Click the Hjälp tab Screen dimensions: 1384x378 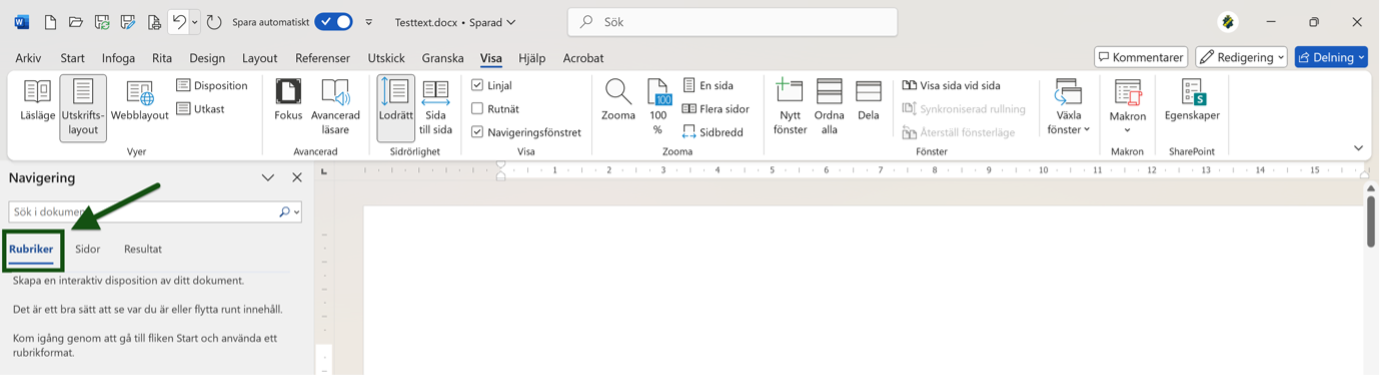tap(532, 58)
